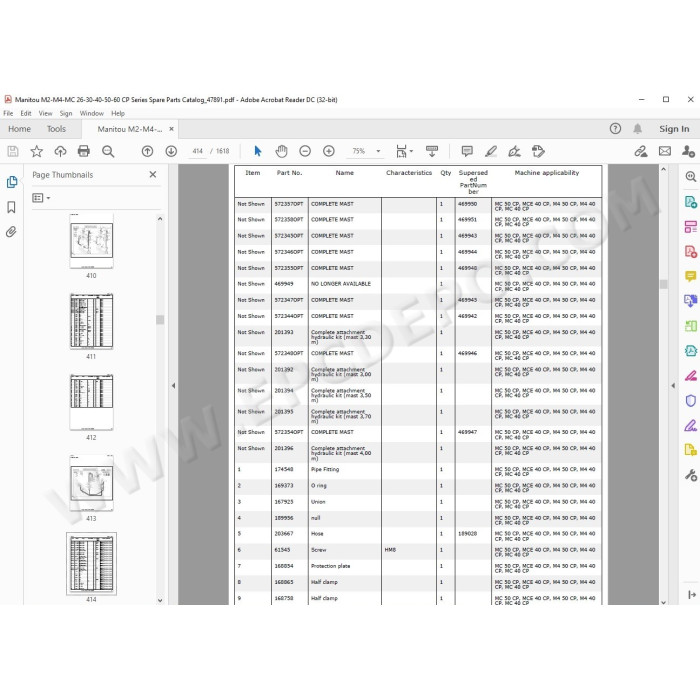Click the 'NO LONGER AVAILABLE' name cell
Screen dimensions: 700x700
coord(345,284)
